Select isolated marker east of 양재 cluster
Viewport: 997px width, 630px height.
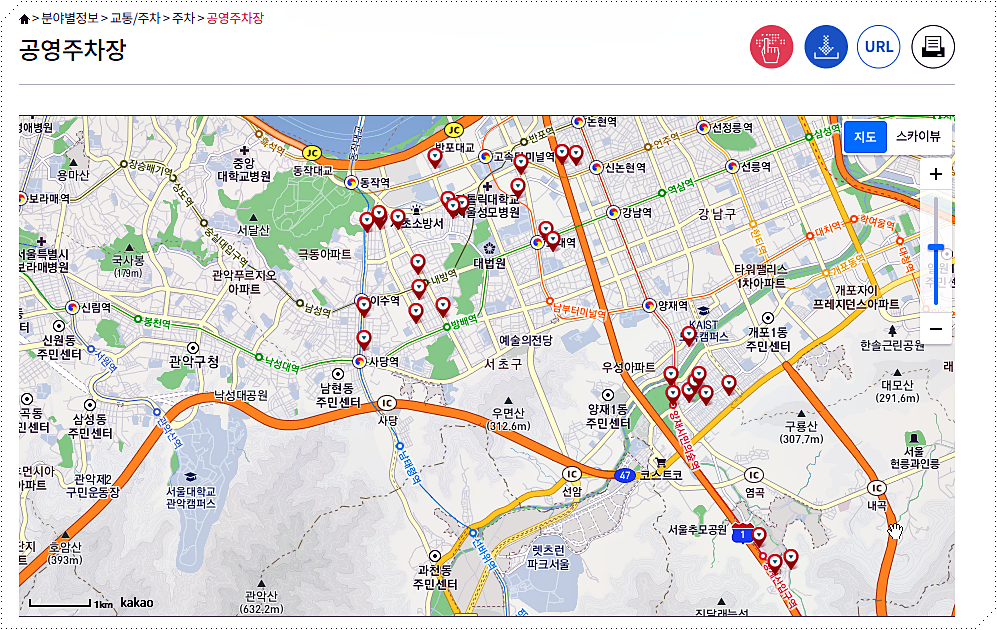(729, 384)
